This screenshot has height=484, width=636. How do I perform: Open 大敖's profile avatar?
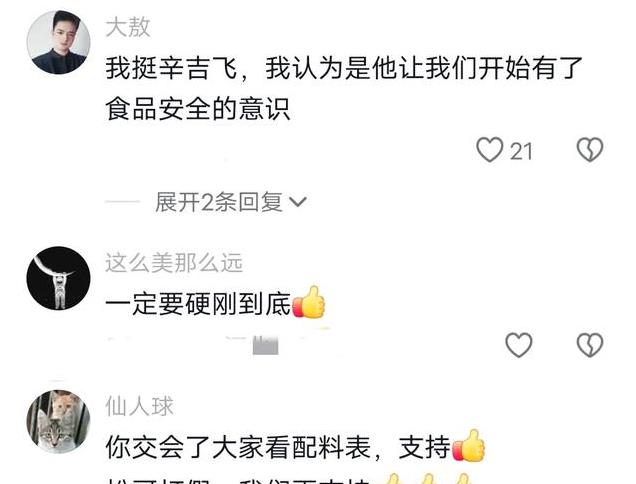click(58, 42)
